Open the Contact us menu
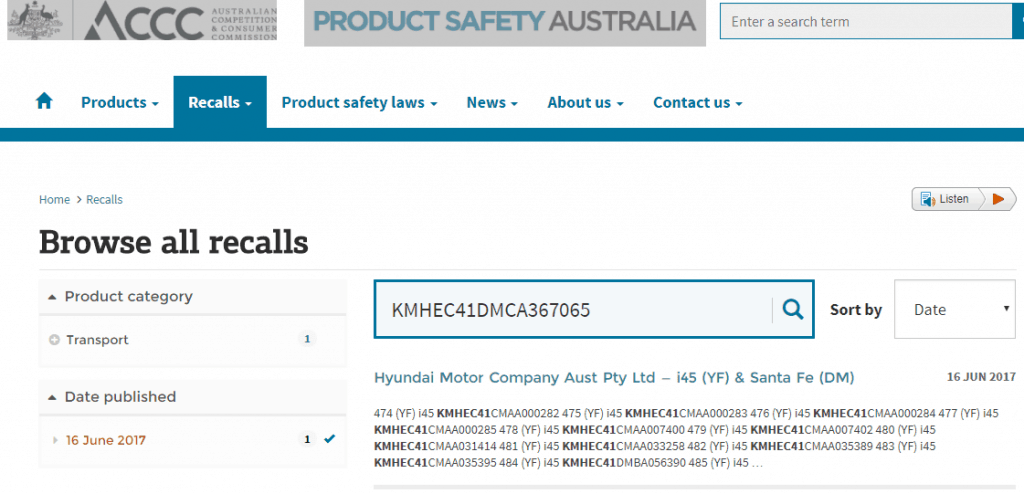This screenshot has height=494, width=1024. coord(697,103)
